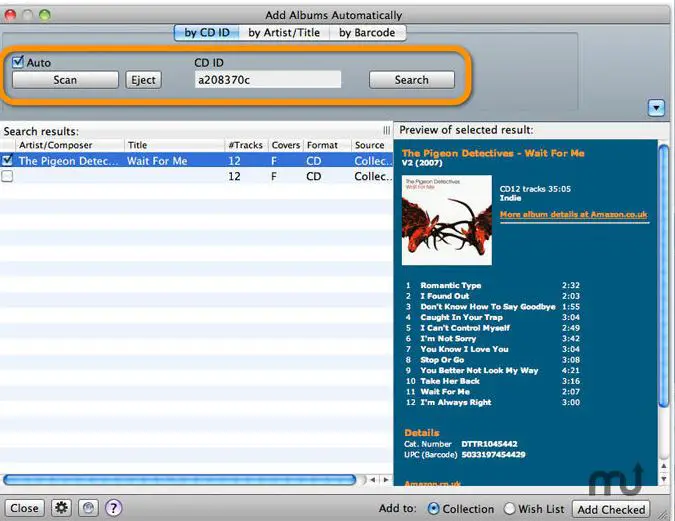This screenshot has width=675, height=521.
Task: Click track Stop Or Go in preview
Action: tap(442, 360)
